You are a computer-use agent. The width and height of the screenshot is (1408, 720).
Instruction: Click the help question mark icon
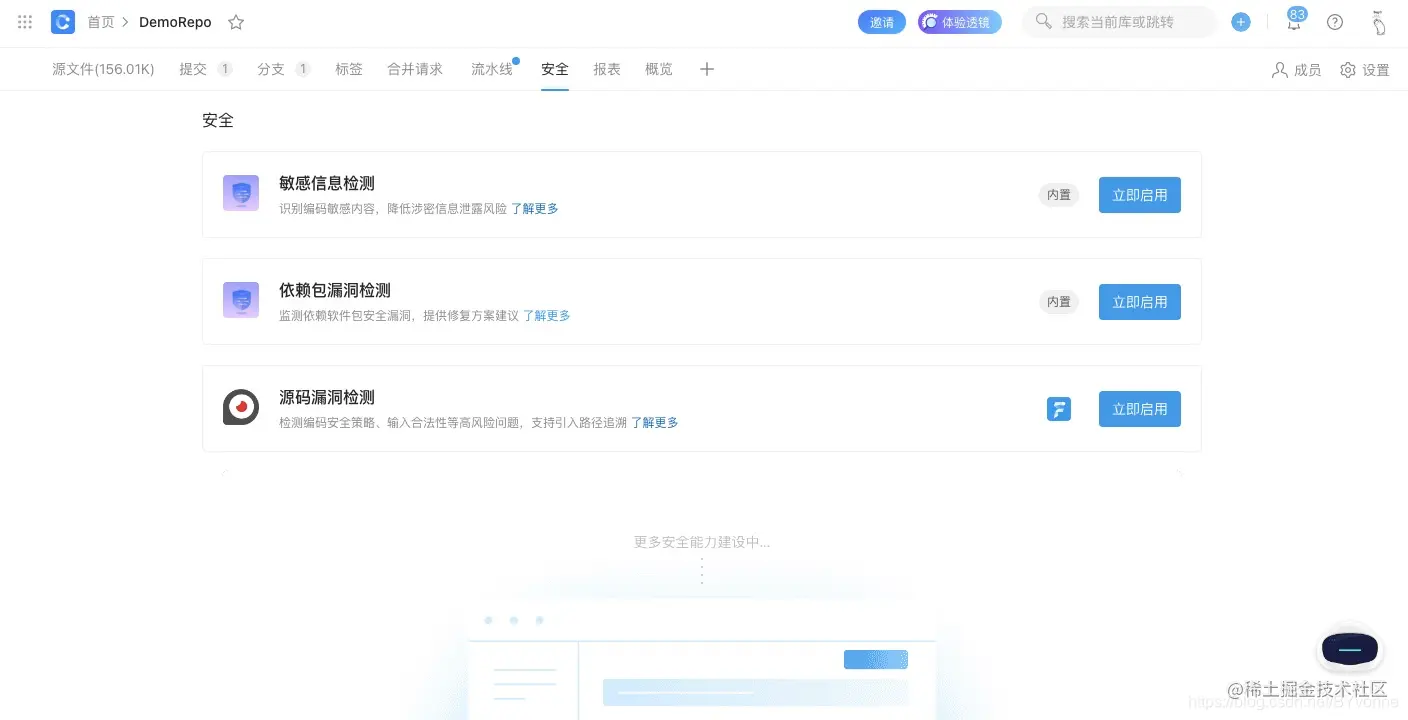click(1335, 21)
